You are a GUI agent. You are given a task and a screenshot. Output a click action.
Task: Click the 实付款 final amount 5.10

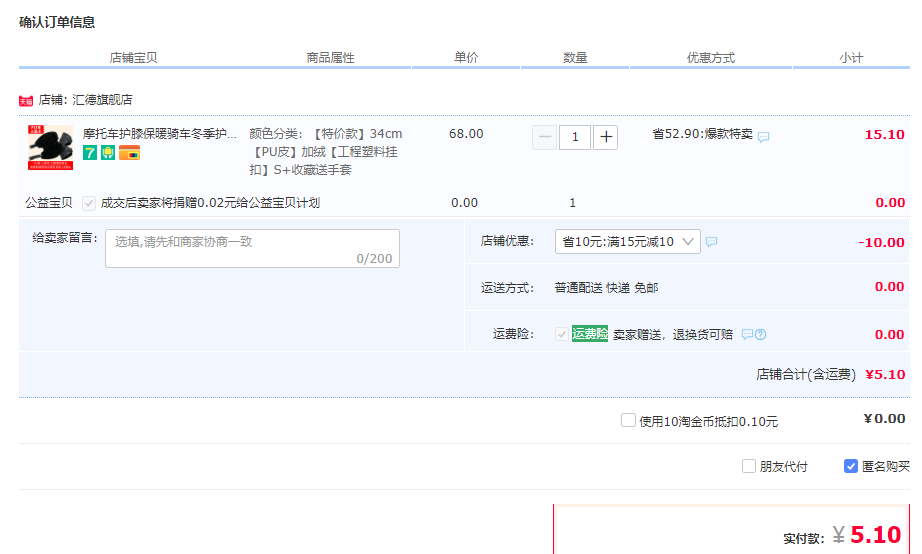coord(876,535)
